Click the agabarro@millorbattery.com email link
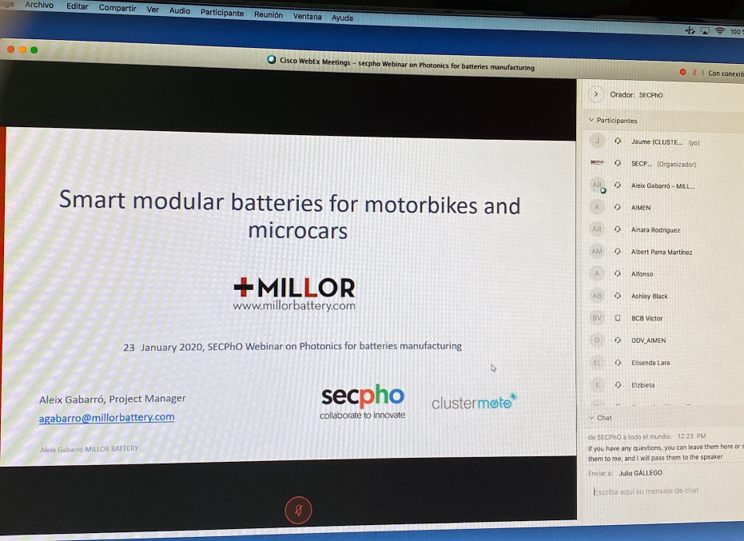Screen dimensions: 744x541 click(106, 417)
